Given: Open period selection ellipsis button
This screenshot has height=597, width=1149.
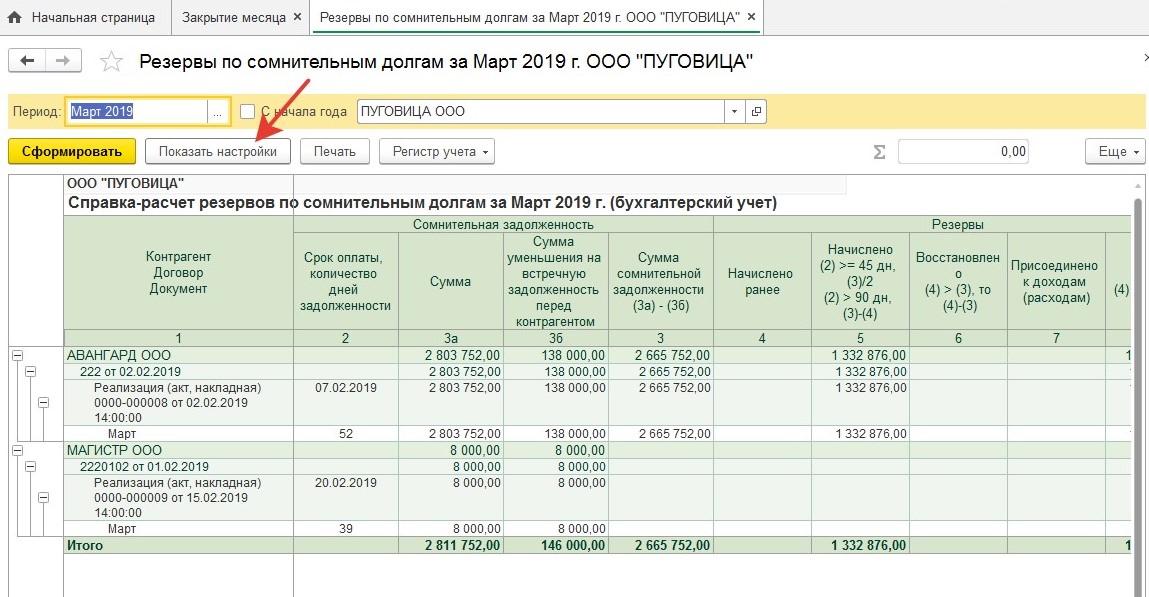Looking at the screenshot, I should tap(217, 112).
